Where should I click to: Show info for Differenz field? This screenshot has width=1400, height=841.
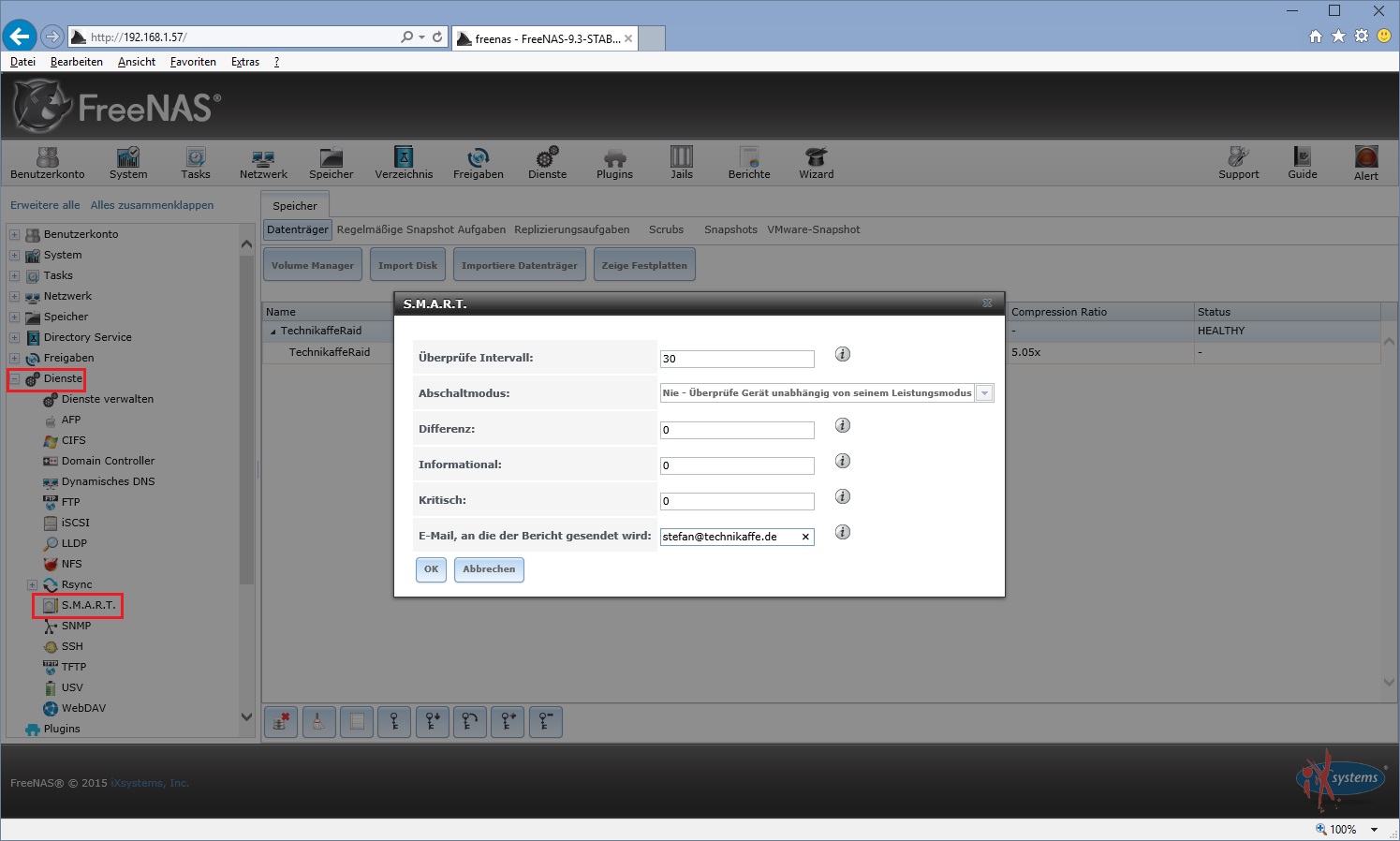(843, 425)
